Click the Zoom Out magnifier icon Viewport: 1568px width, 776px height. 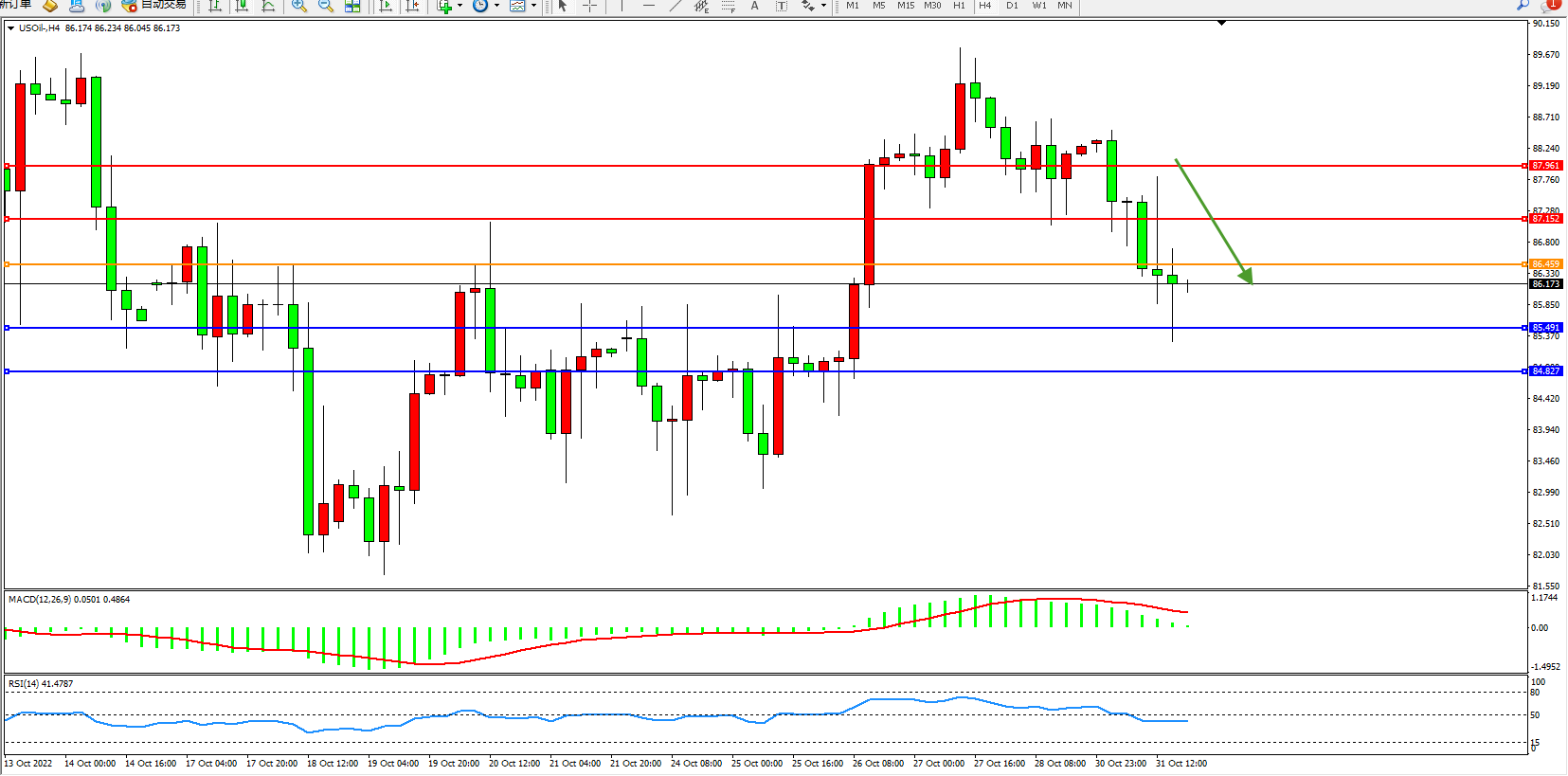[x=326, y=6]
